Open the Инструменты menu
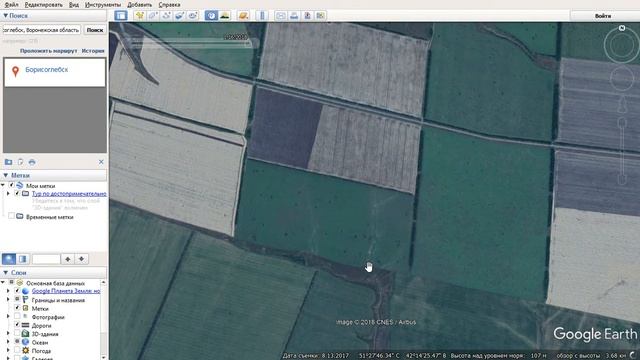Screen dimensions: 640x360 coord(103,4)
